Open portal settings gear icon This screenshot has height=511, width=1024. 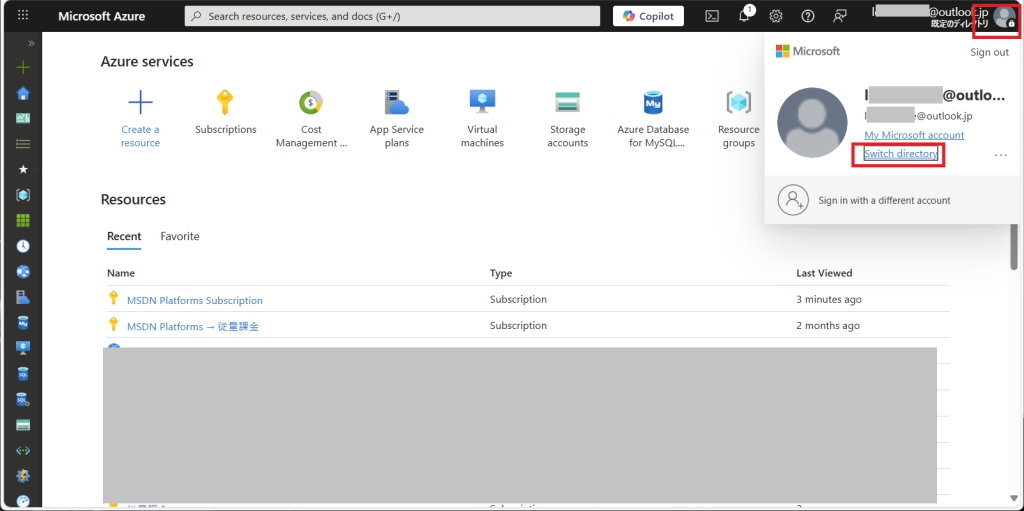(775, 16)
